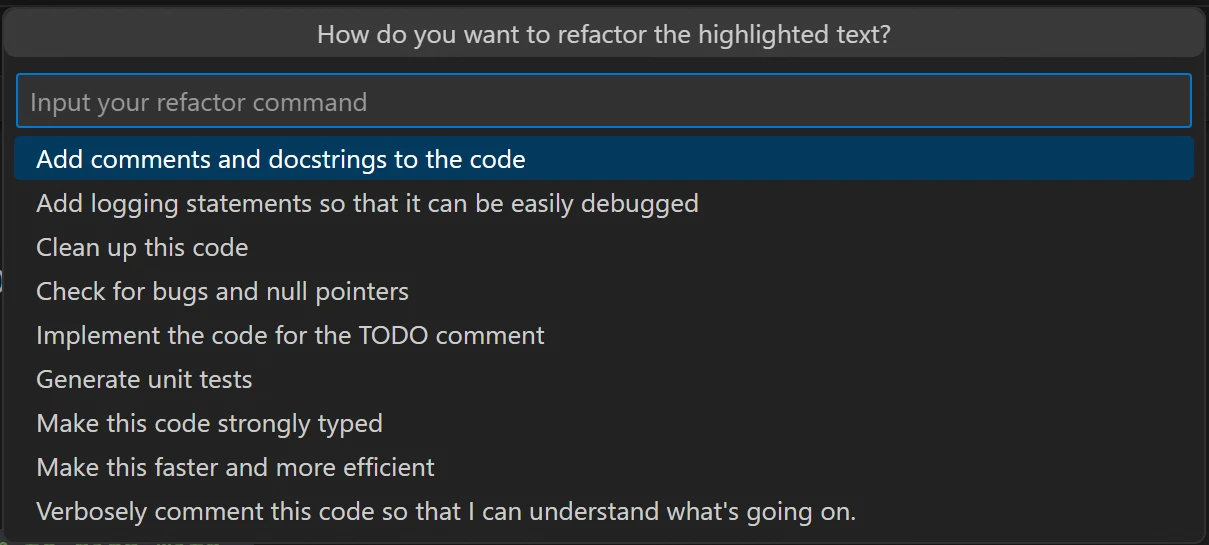Select 'Add comments and docstrings to the code'

[281, 159]
